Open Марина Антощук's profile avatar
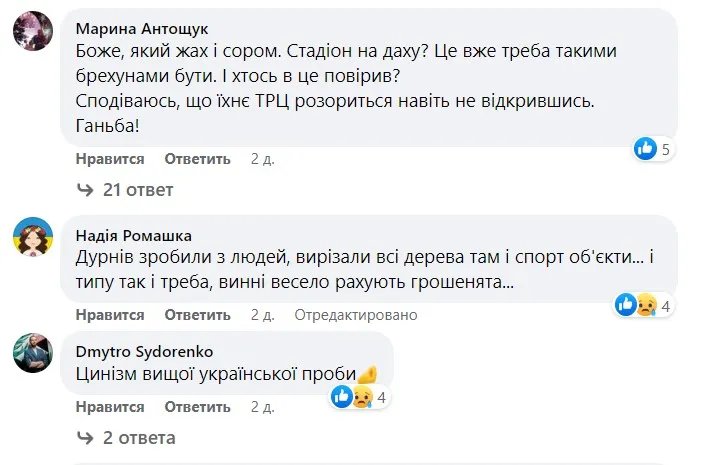The height and width of the screenshot is (465, 724). [x=32, y=31]
